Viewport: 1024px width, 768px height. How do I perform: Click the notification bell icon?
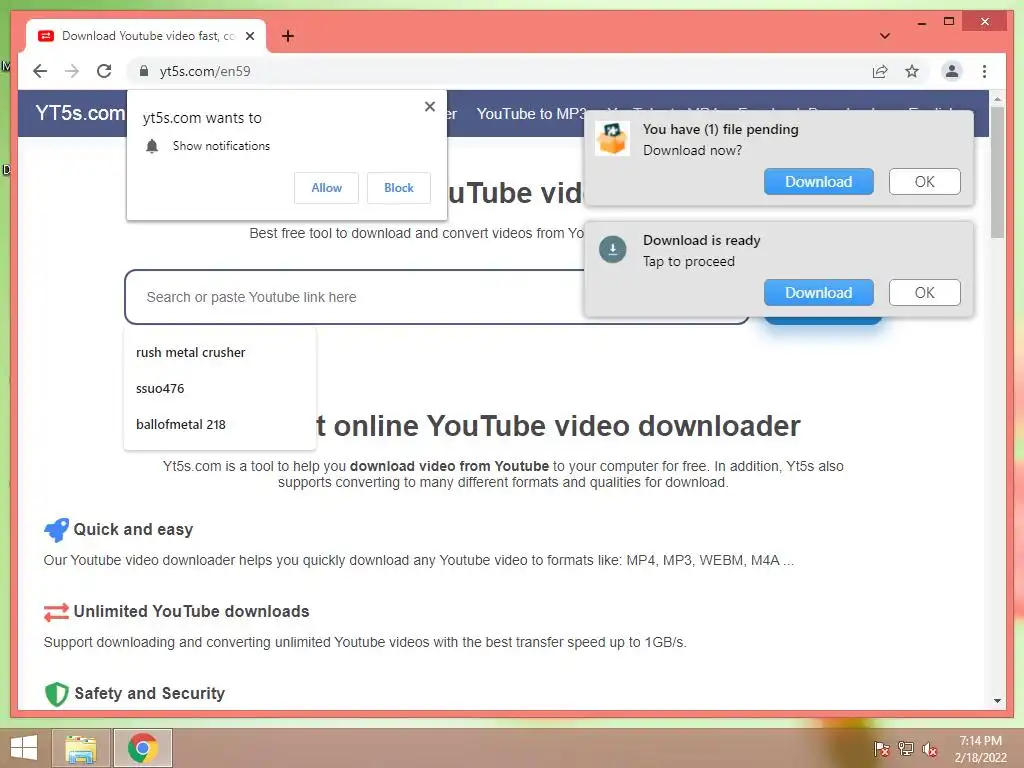click(152, 146)
